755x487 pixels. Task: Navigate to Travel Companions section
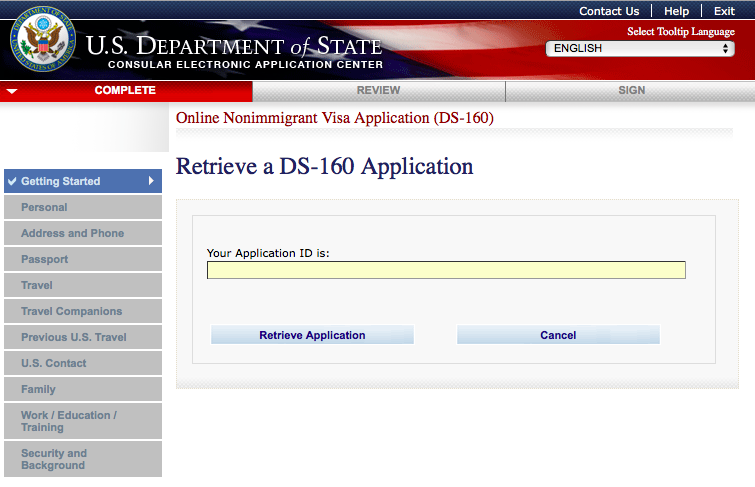tap(71, 311)
